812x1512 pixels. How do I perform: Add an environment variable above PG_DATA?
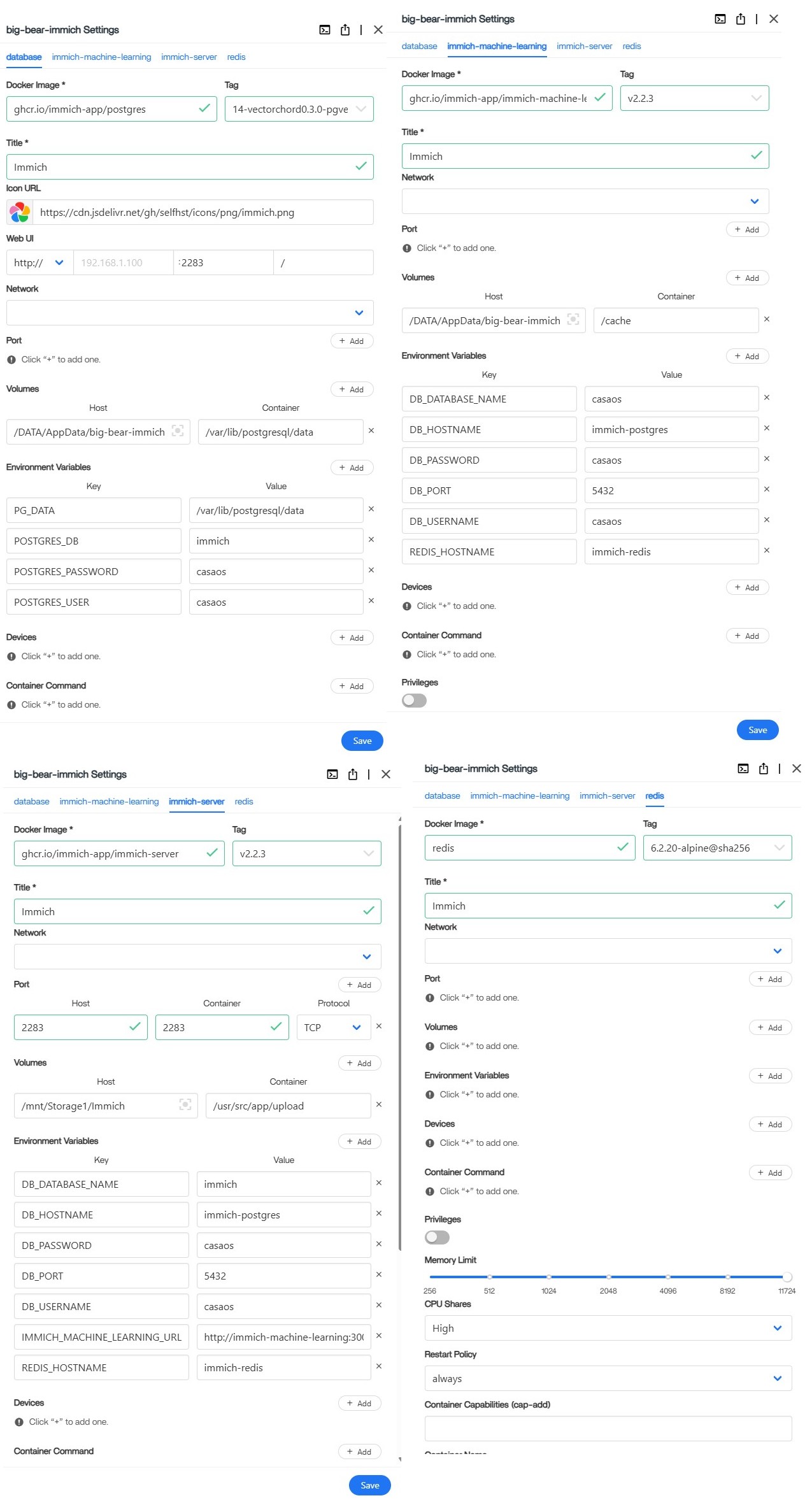[x=352, y=467]
